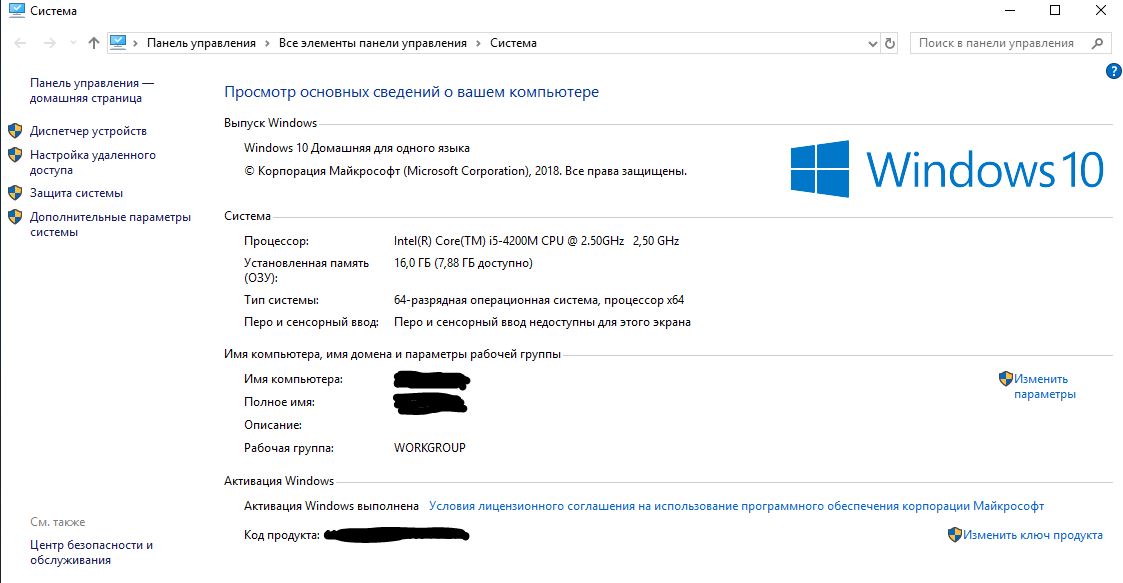
Task: Open 'Защита системы' link
Action: tap(76, 193)
